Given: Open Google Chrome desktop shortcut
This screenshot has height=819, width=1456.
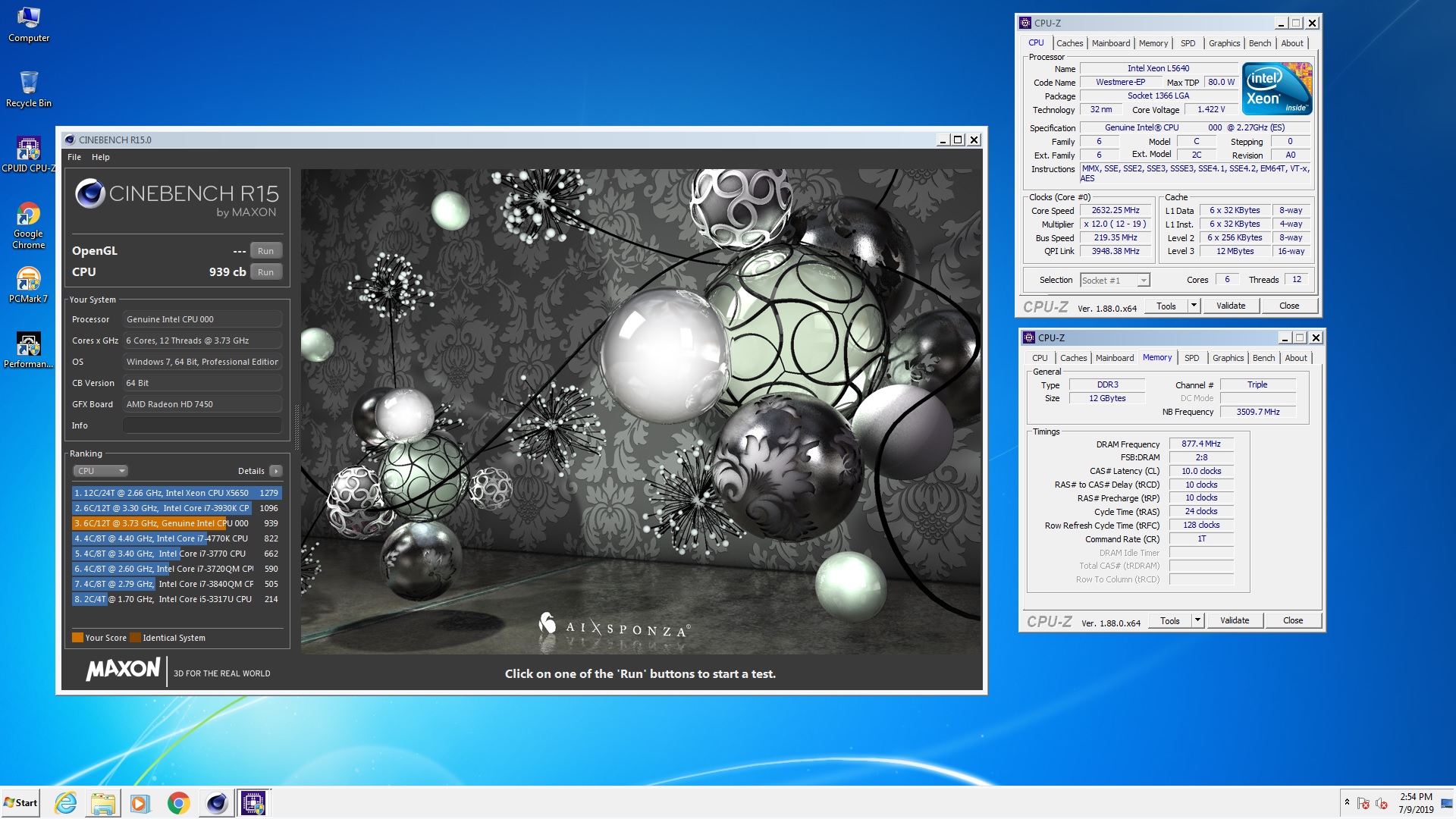Looking at the screenshot, I should click(x=28, y=225).
